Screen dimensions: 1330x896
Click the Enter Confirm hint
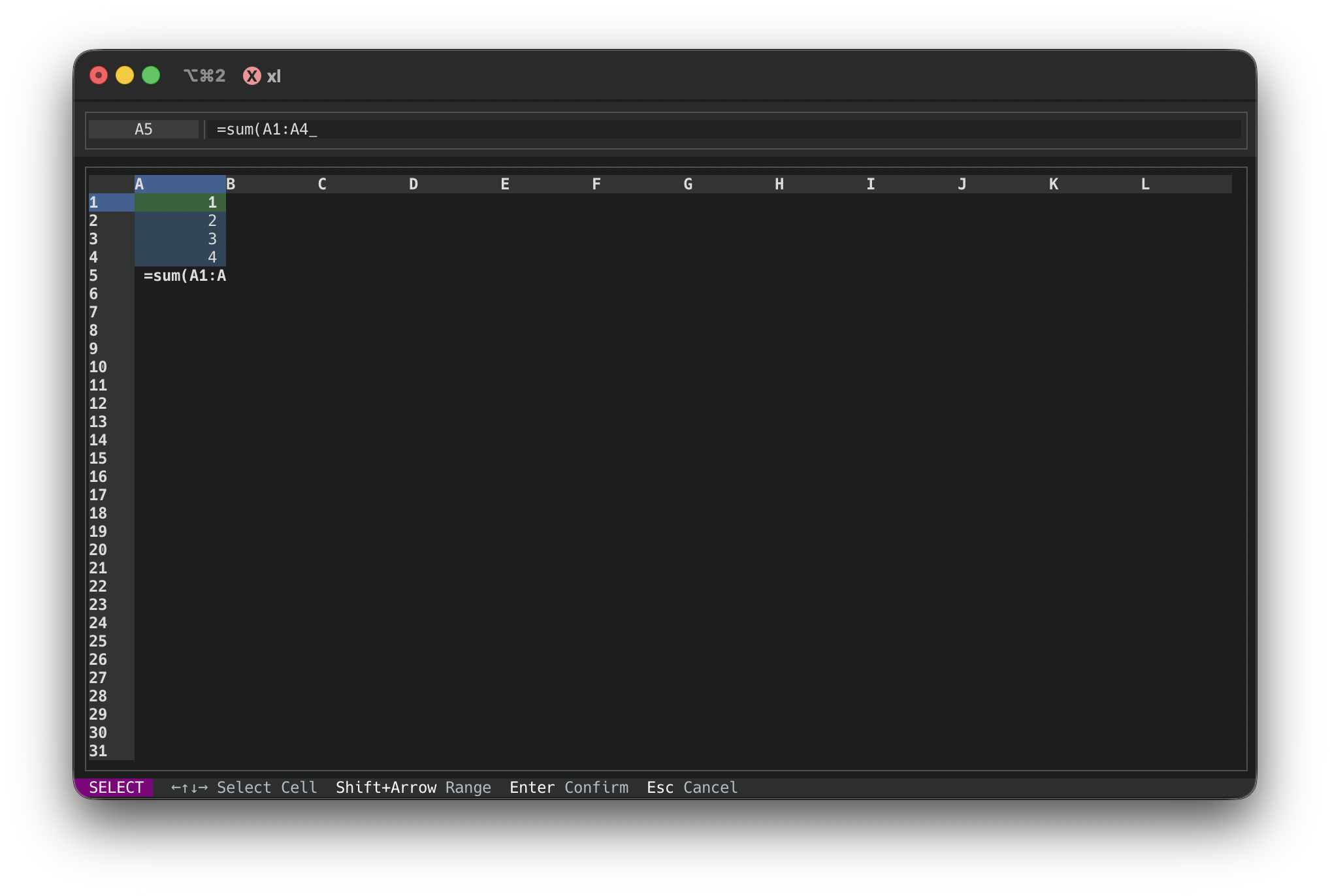point(569,788)
